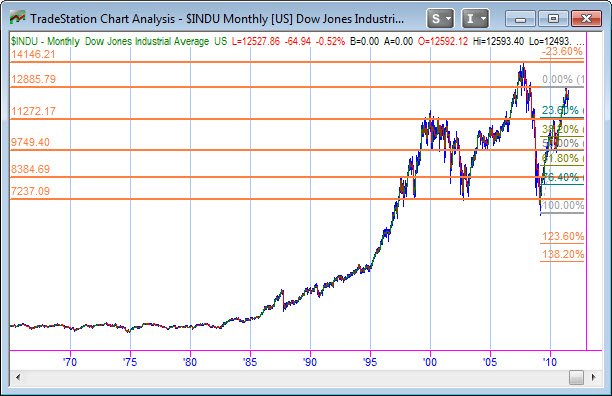Click the 138.20% Fibonacci extension label

tap(562, 254)
